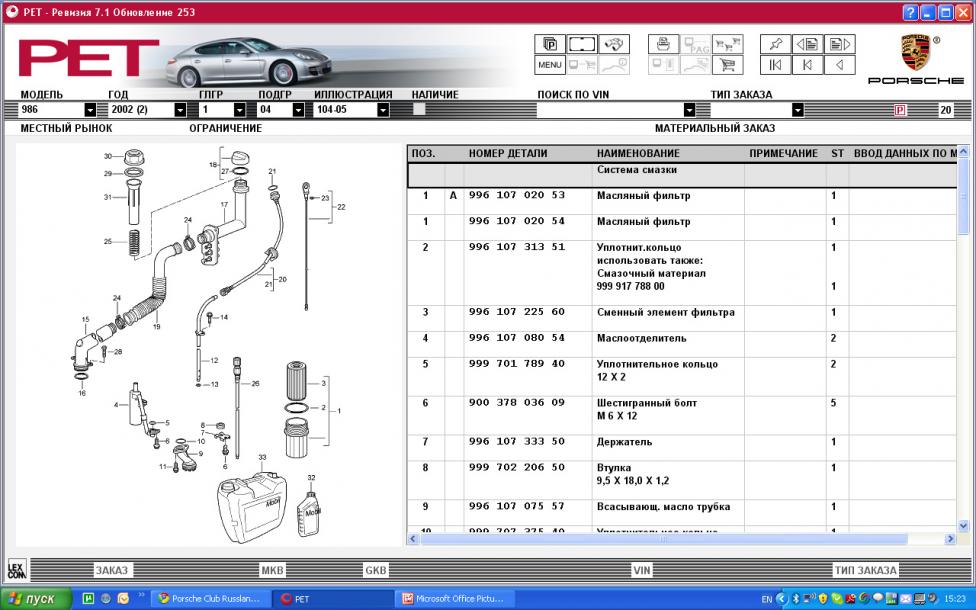This screenshot has width=976, height=610.
Task: Click the EN language indicator
Action: click(x=767, y=599)
